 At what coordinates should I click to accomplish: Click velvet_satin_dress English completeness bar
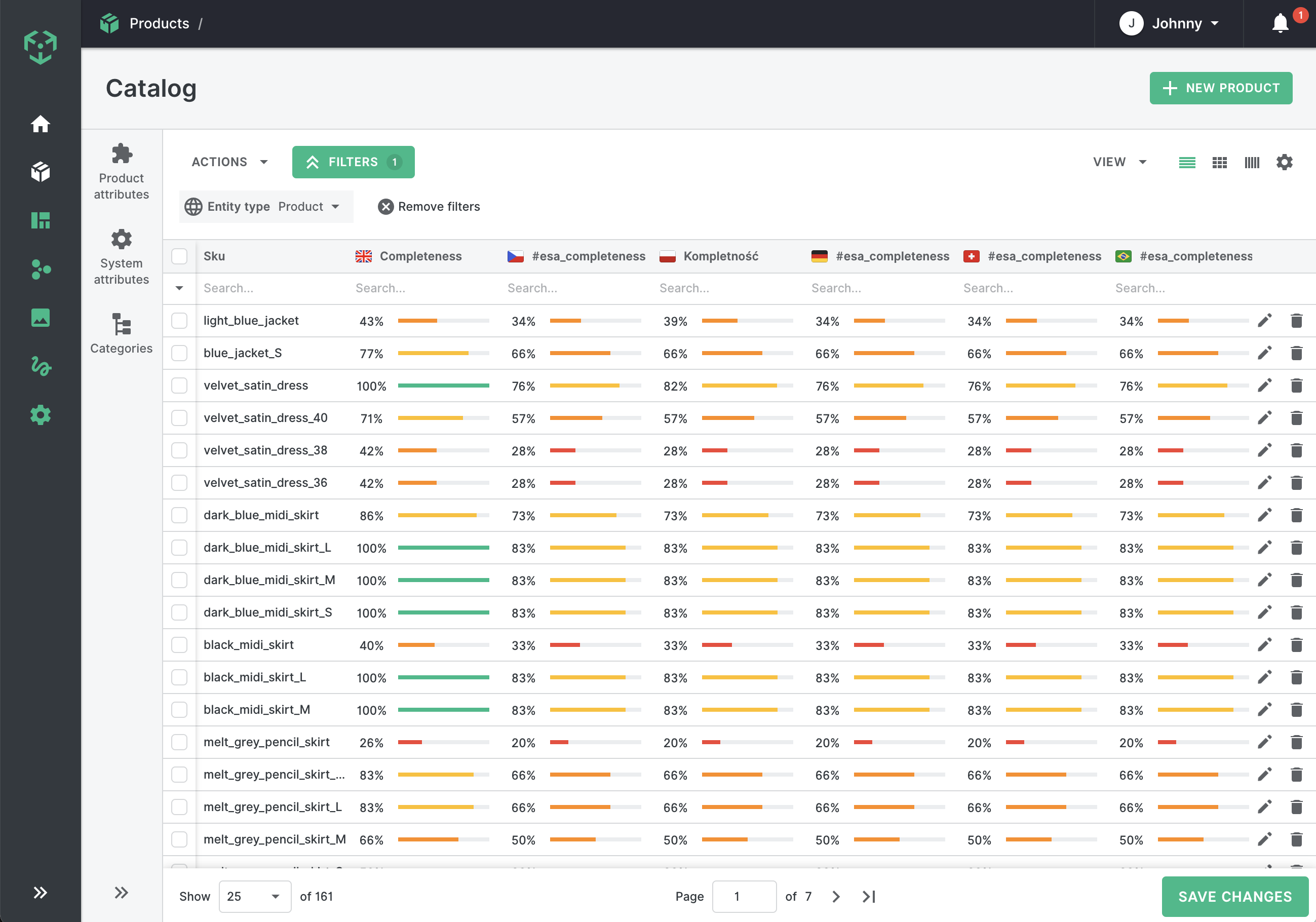tap(443, 386)
